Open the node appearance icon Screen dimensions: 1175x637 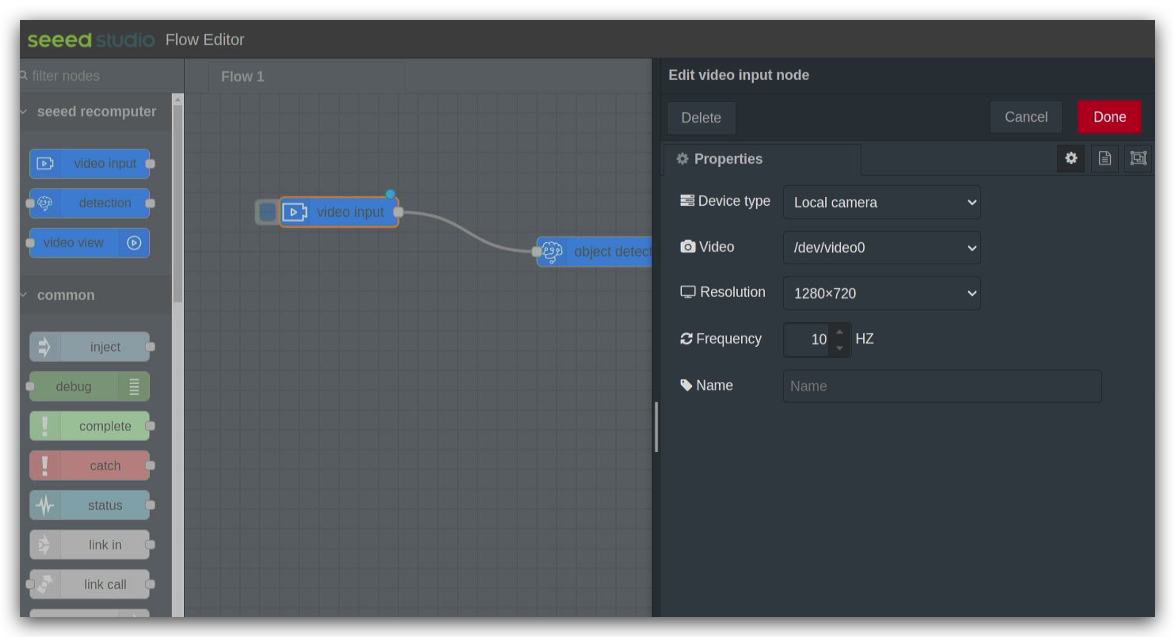click(1138, 158)
